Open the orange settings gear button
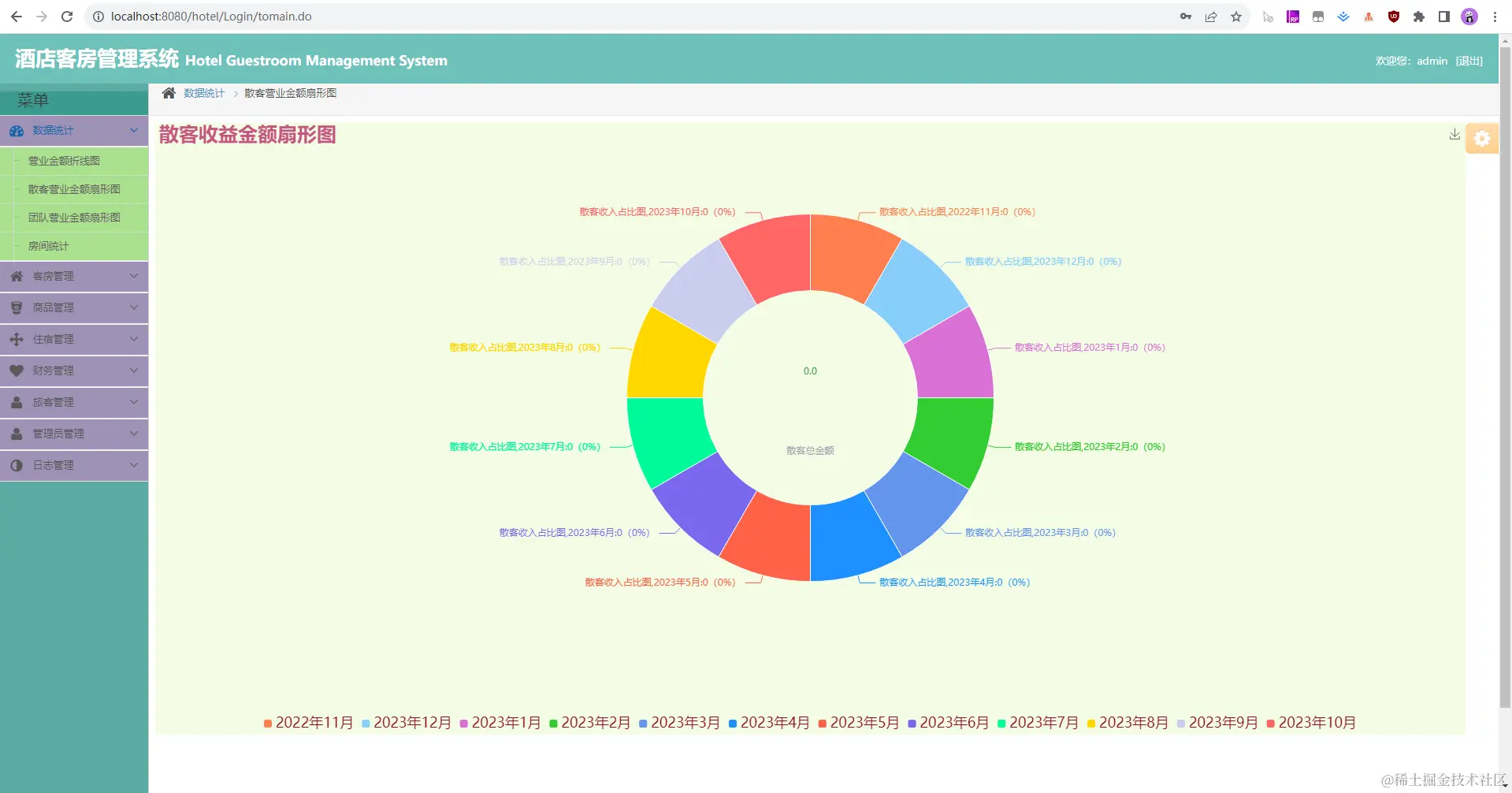 1482,139
